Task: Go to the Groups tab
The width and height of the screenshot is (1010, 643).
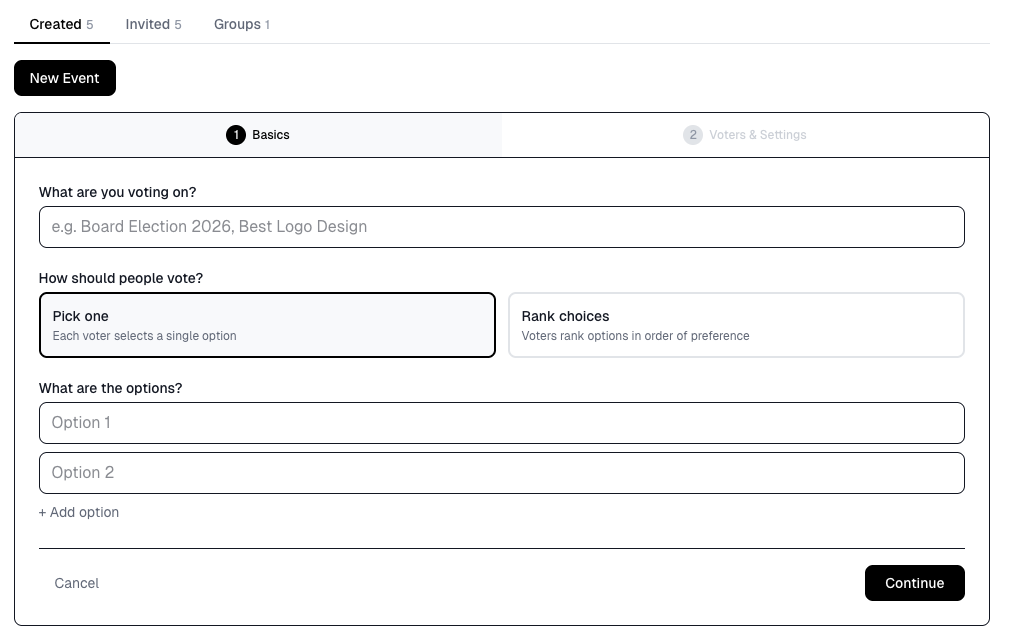Action: coord(237,24)
